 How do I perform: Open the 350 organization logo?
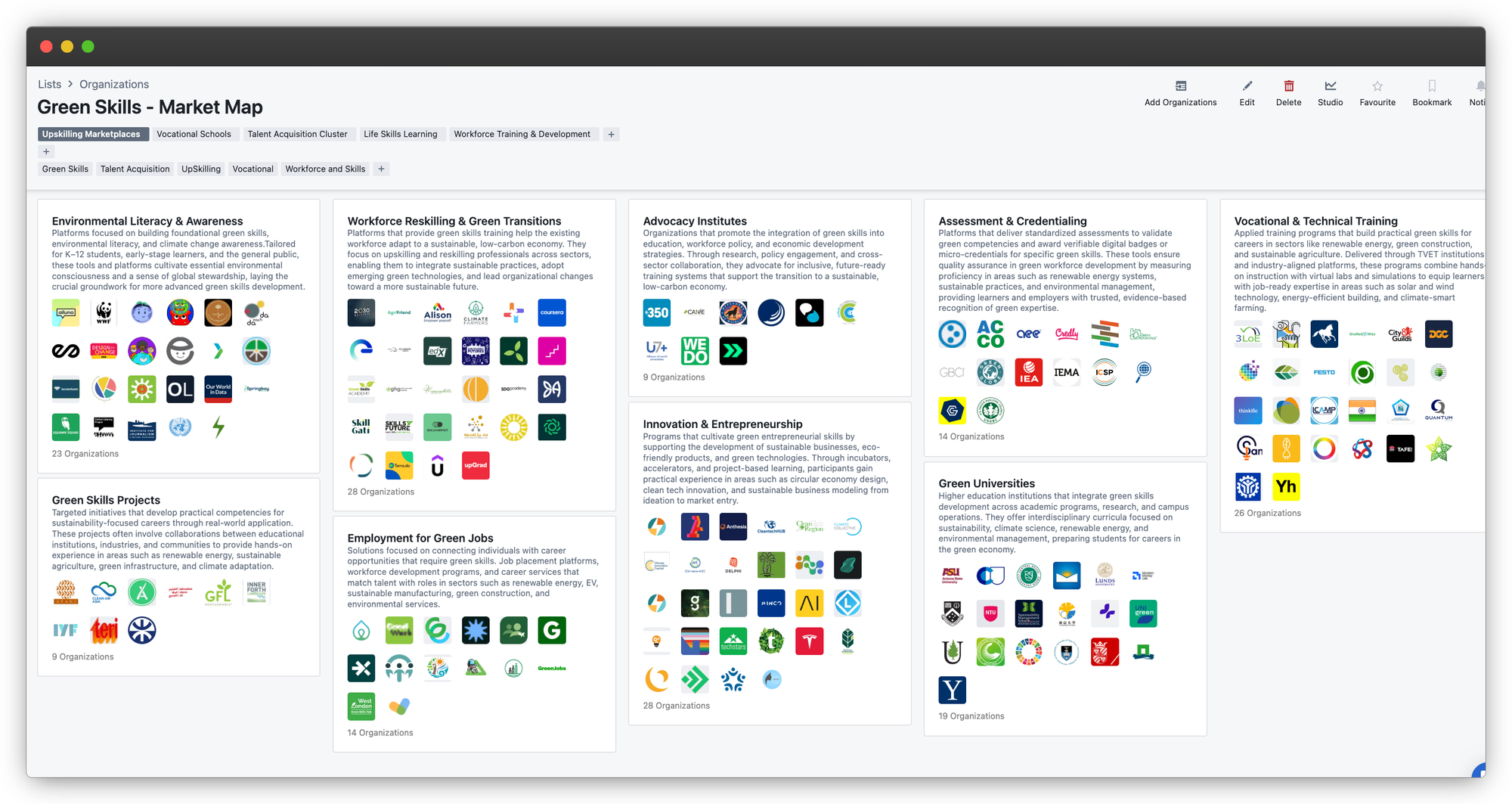click(x=657, y=312)
